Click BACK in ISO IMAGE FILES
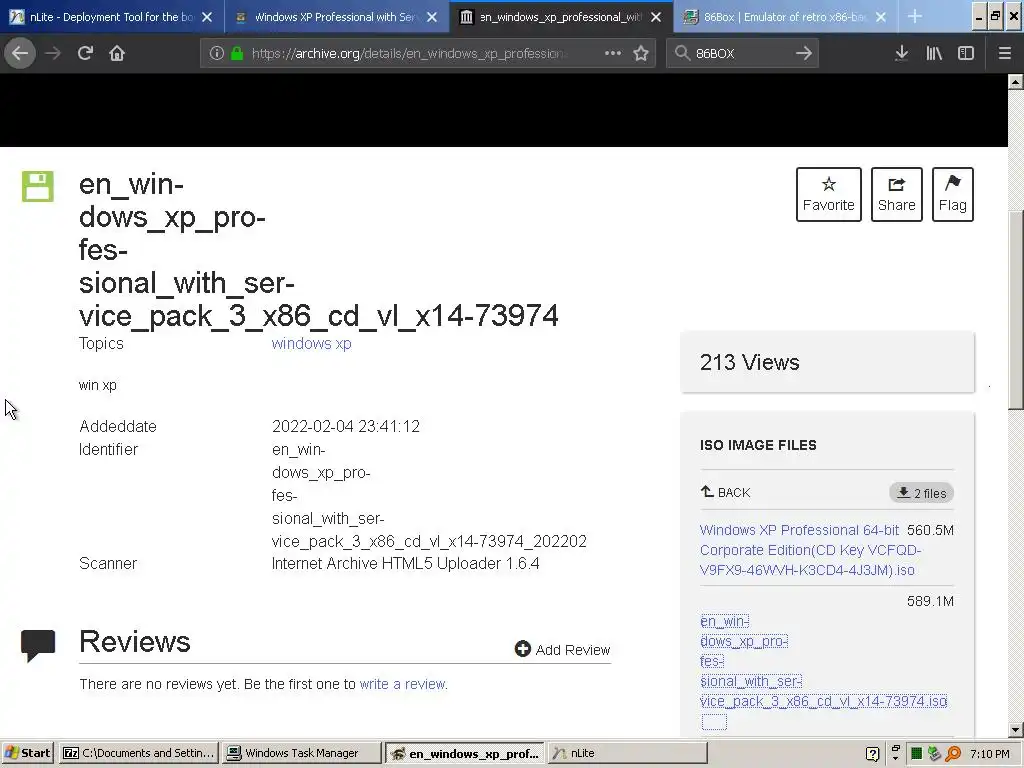The height and width of the screenshot is (768, 1024). [x=726, y=492]
